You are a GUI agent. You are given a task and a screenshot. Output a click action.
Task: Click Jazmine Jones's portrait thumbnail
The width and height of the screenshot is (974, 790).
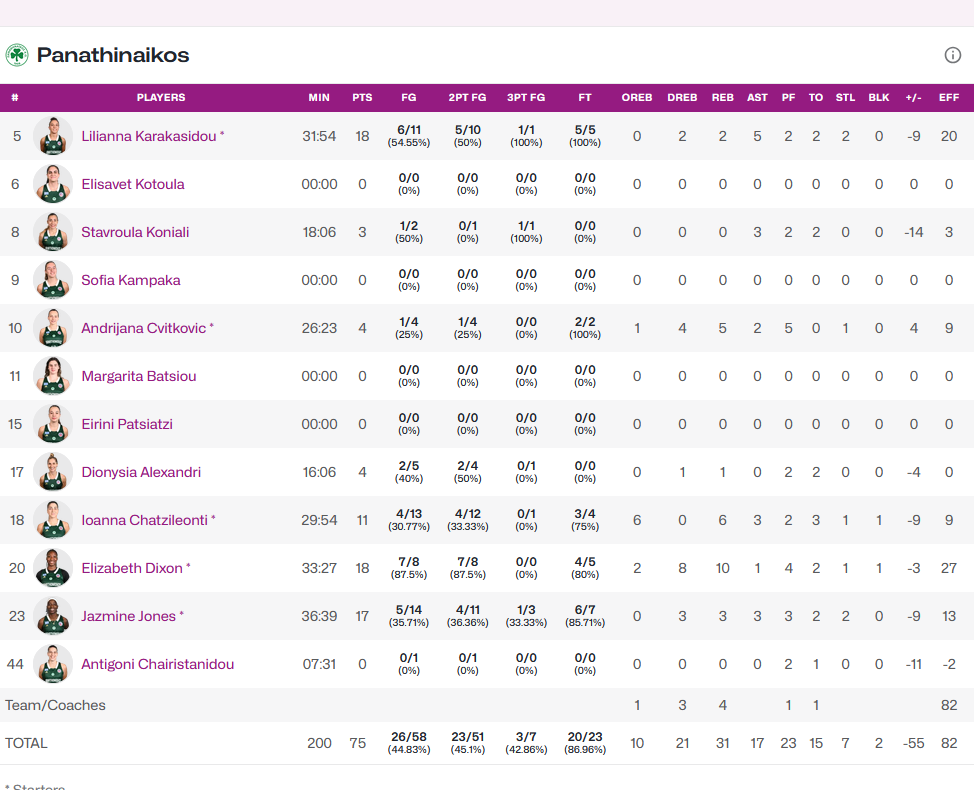pyautogui.click(x=53, y=616)
